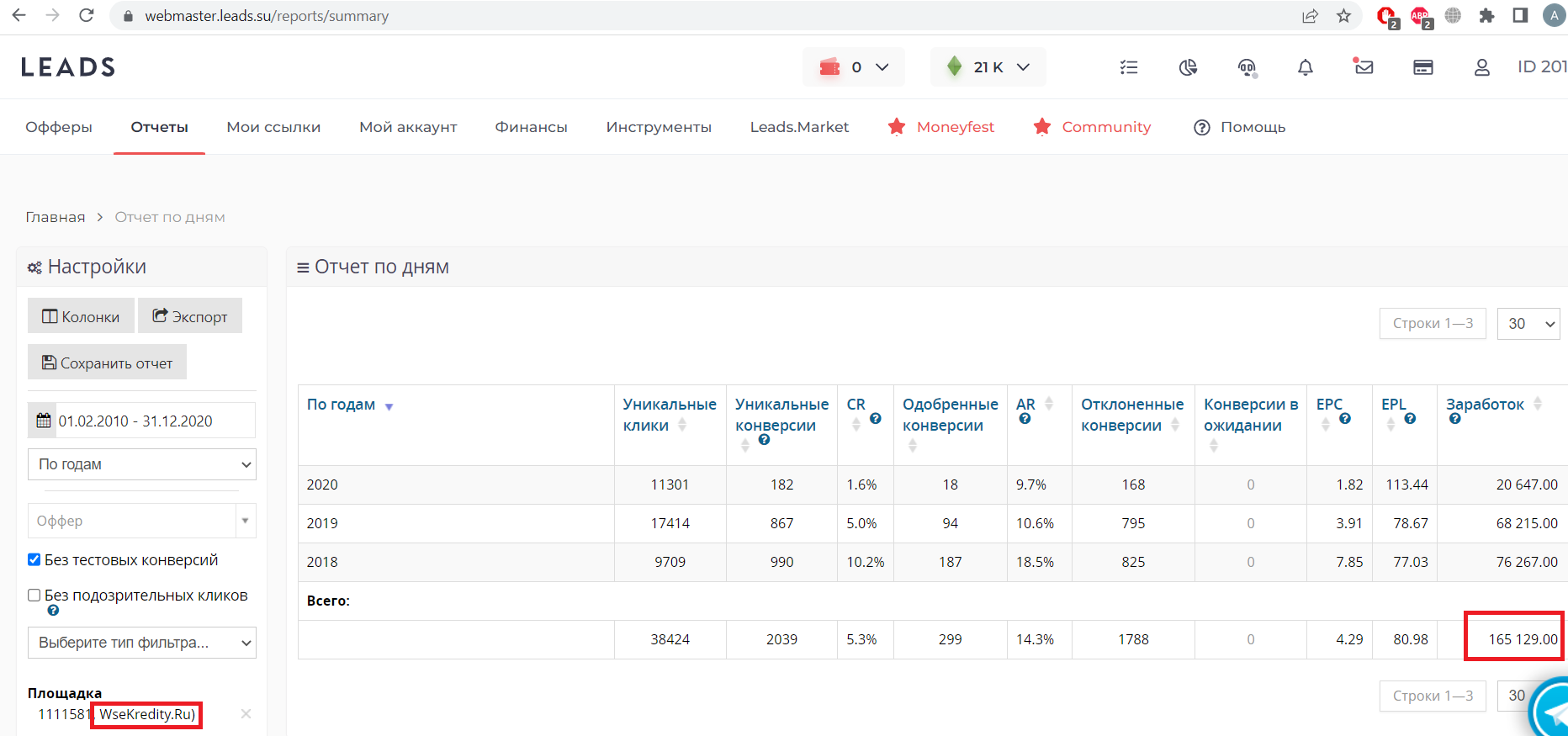Click the 'Экспорт' button
This screenshot has height=736, width=1568.
[x=190, y=316]
